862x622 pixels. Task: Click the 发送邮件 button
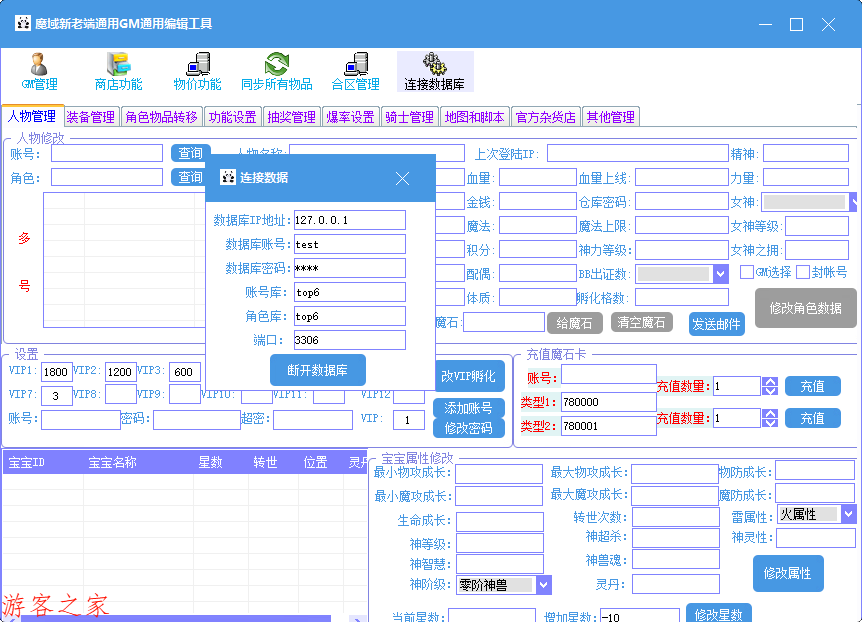(716, 324)
